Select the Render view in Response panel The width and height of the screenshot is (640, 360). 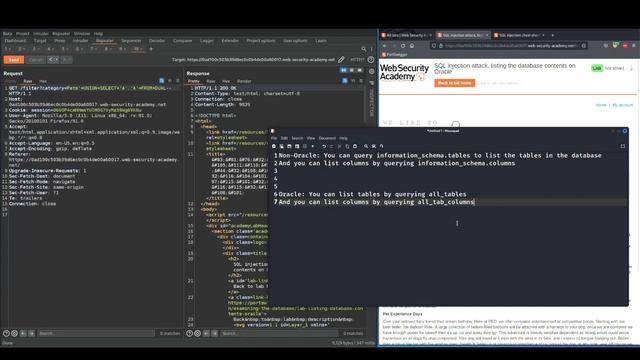pos(244,81)
